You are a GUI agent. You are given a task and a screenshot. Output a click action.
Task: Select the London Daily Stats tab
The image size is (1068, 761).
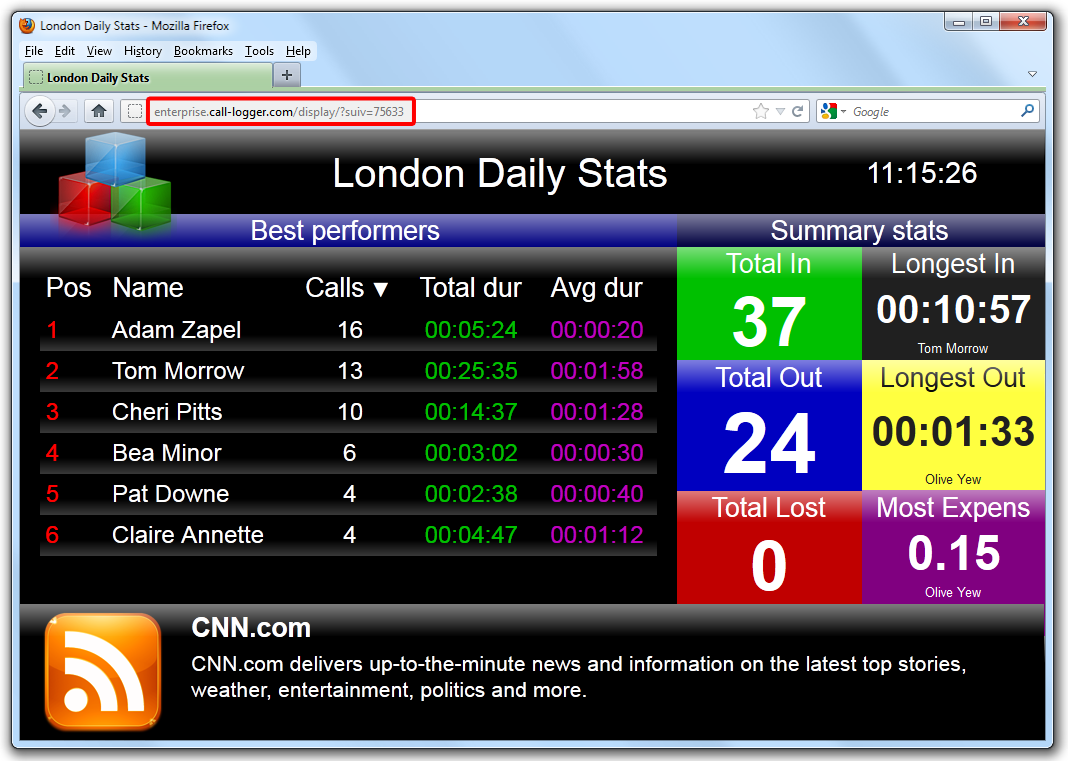click(140, 75)
